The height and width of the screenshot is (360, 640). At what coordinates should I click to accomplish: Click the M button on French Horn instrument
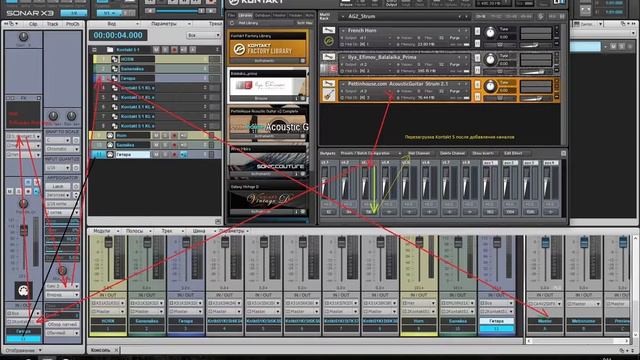(x=477, y=42)
